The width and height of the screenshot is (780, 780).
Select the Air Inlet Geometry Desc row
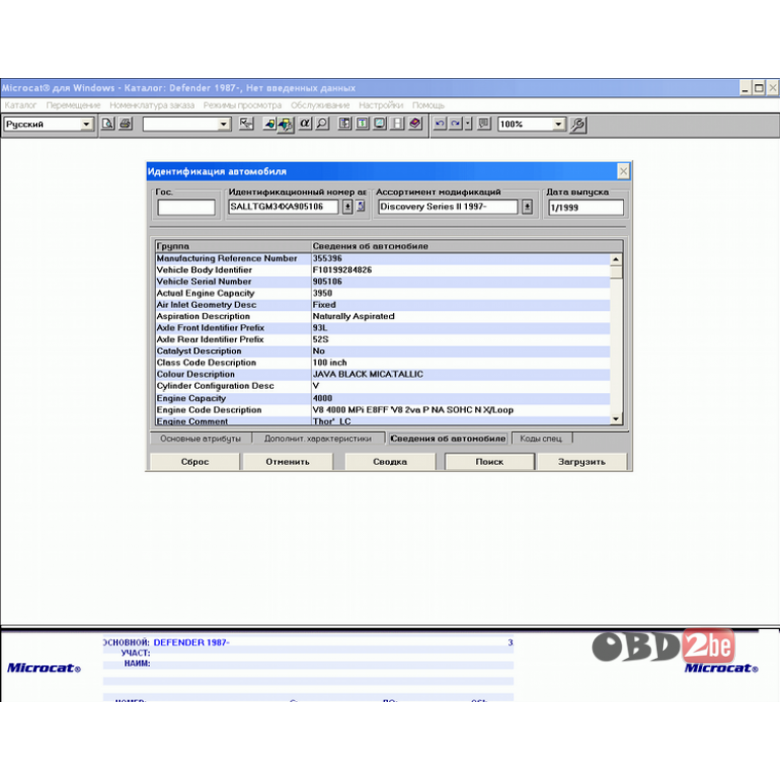(x=383, y=304)
